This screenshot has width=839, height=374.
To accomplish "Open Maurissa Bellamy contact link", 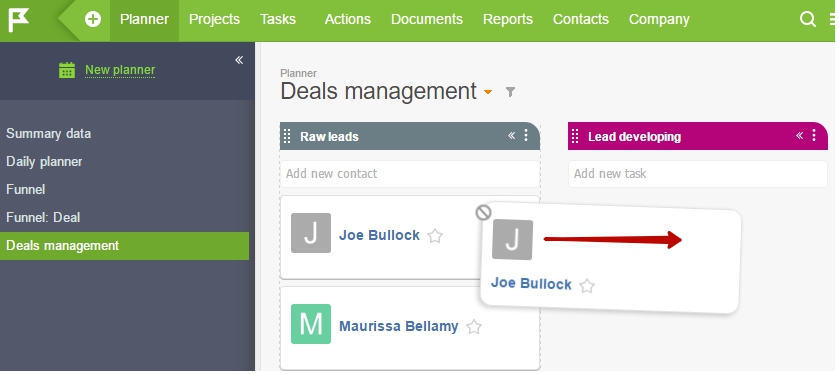I will point(399,326).
